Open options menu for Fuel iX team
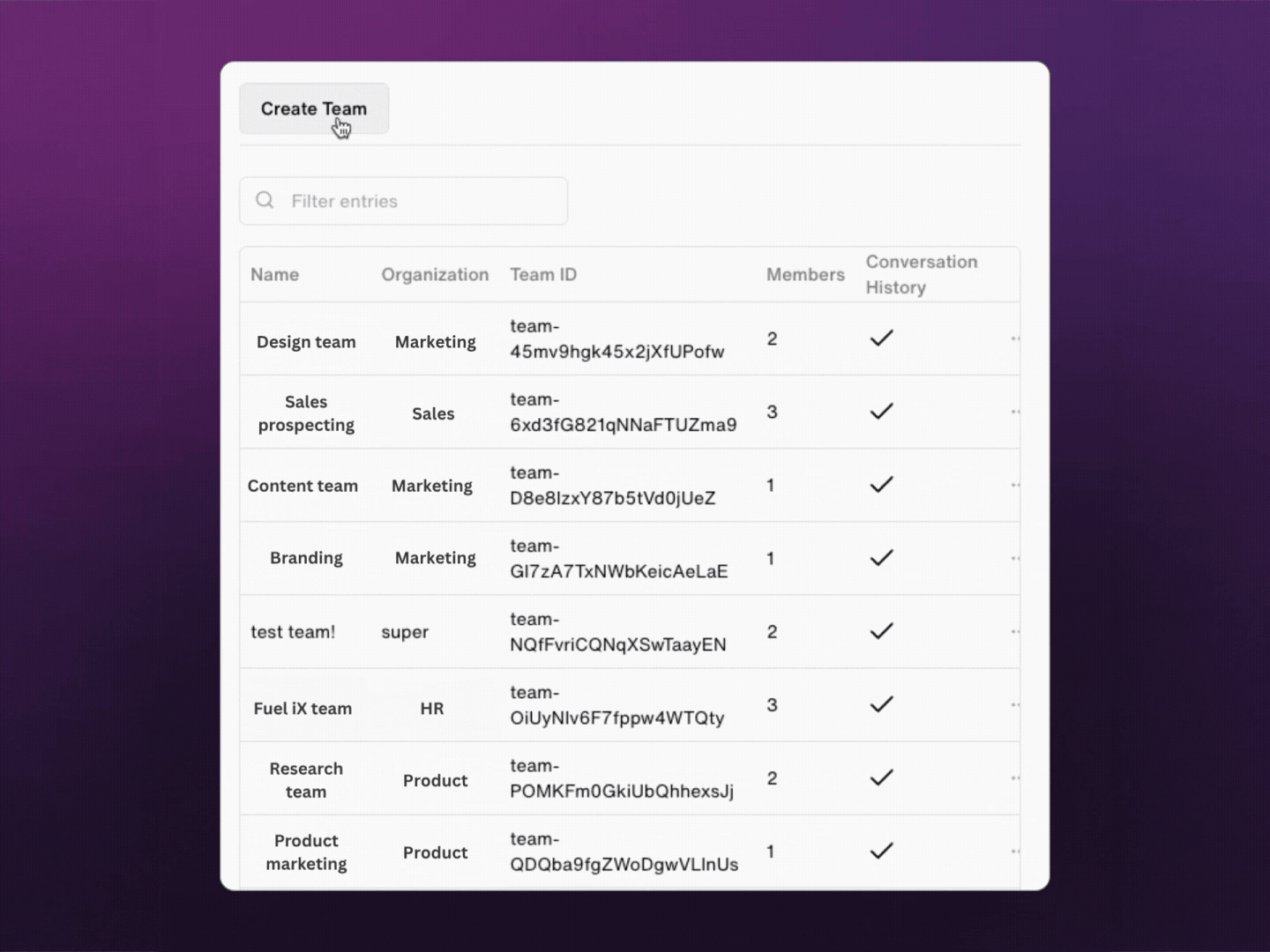The height and width of the screenshot is (952, 1270). 1015,704
